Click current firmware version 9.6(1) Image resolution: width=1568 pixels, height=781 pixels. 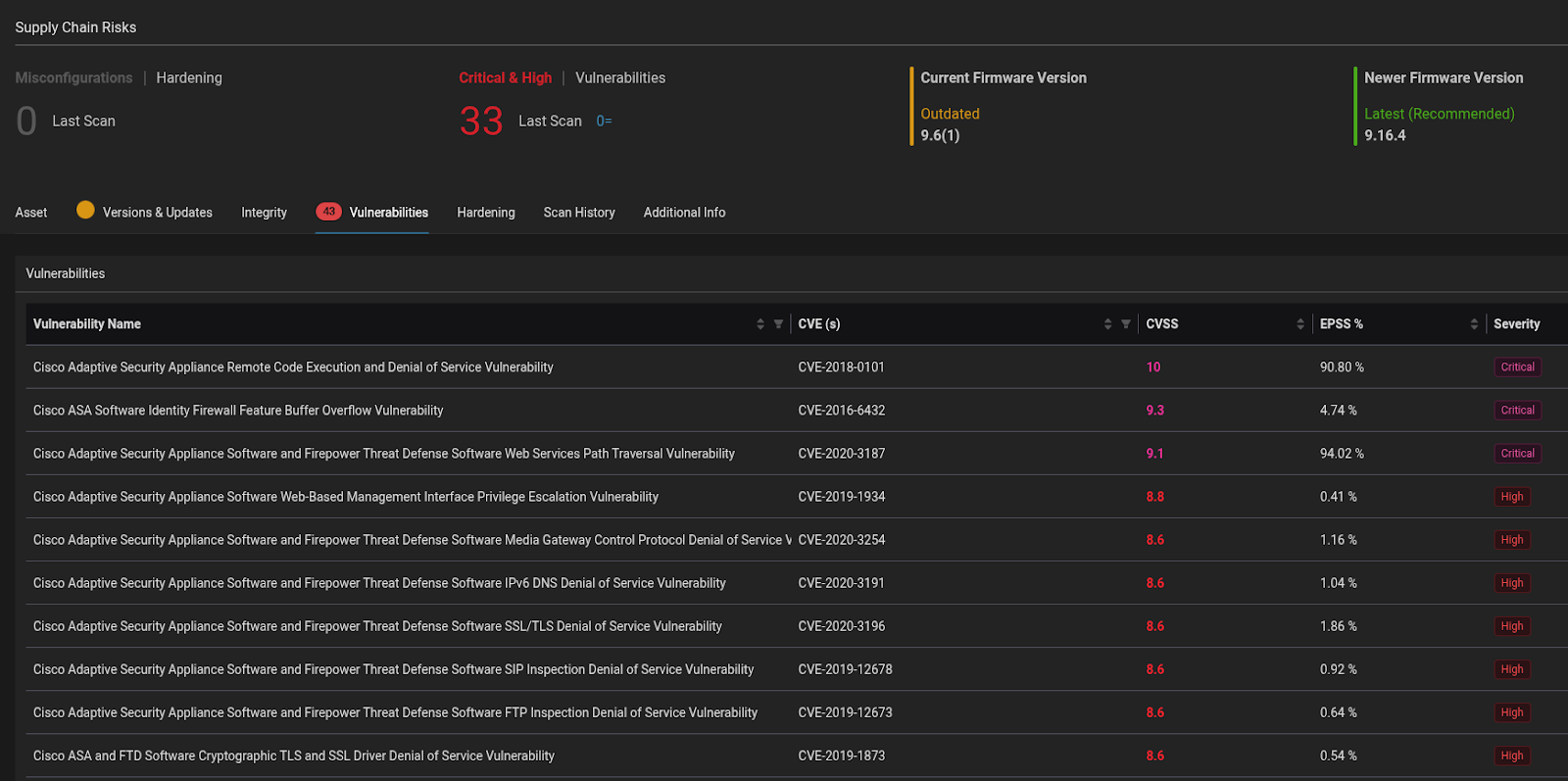pos(940,136)
